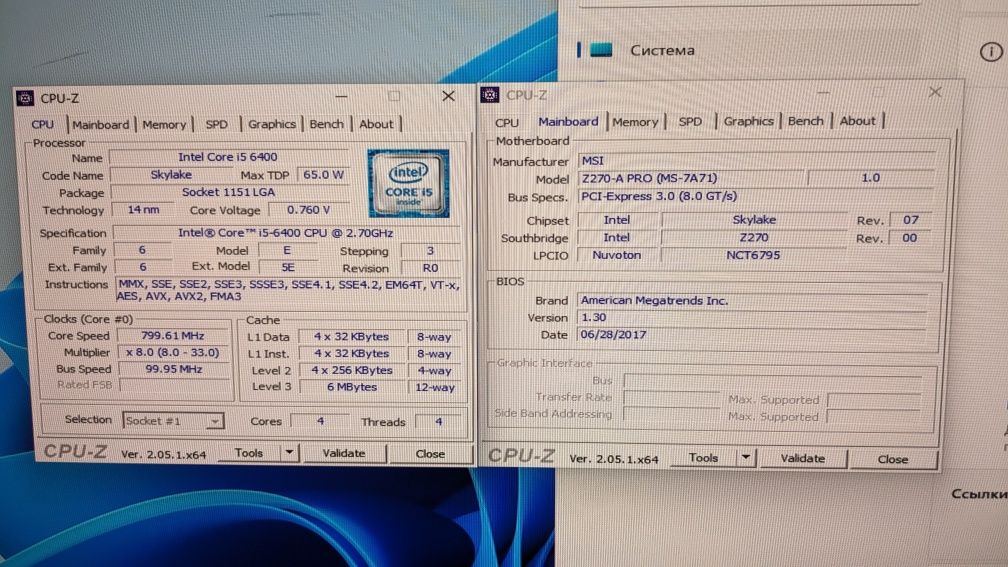
Task: Expand Tools arrow in left CPU-Z window
Action: tap(289, 453)
